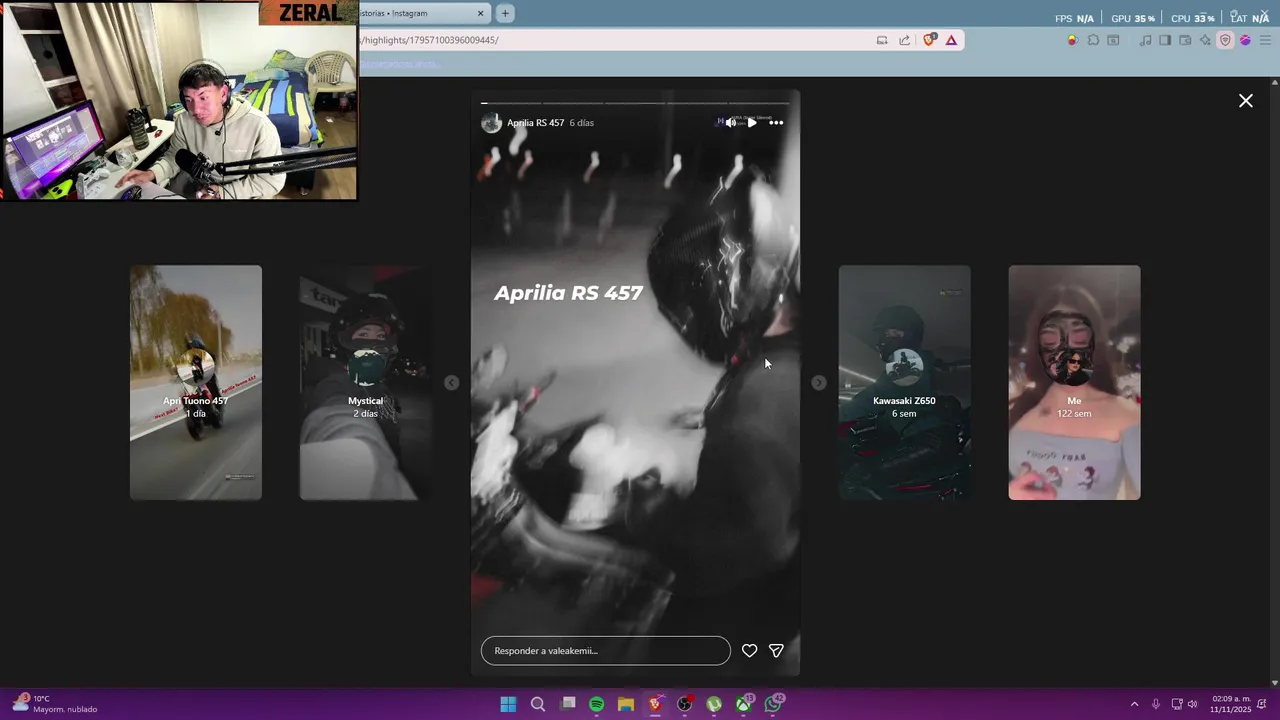Switch to Brave browser taskbar icon
This screenshot has height=720, width=1280.
(x=655, y=704)
